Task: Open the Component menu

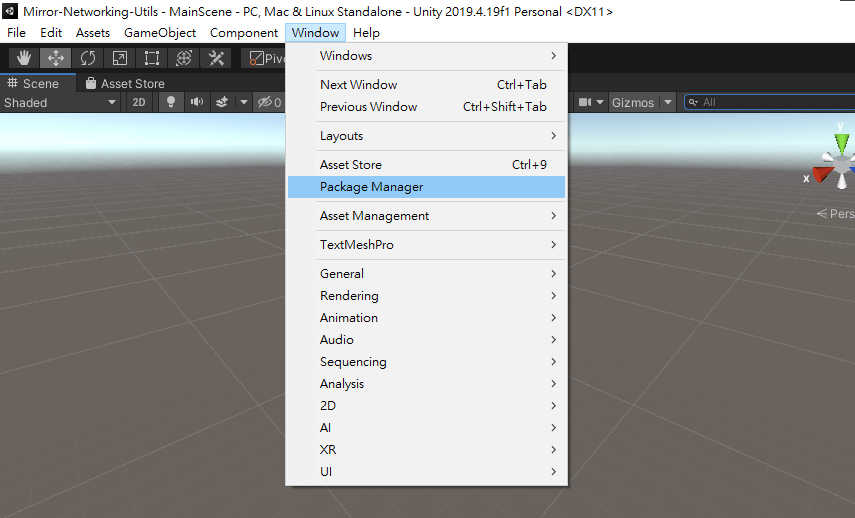Action: [x=244, y=33]
